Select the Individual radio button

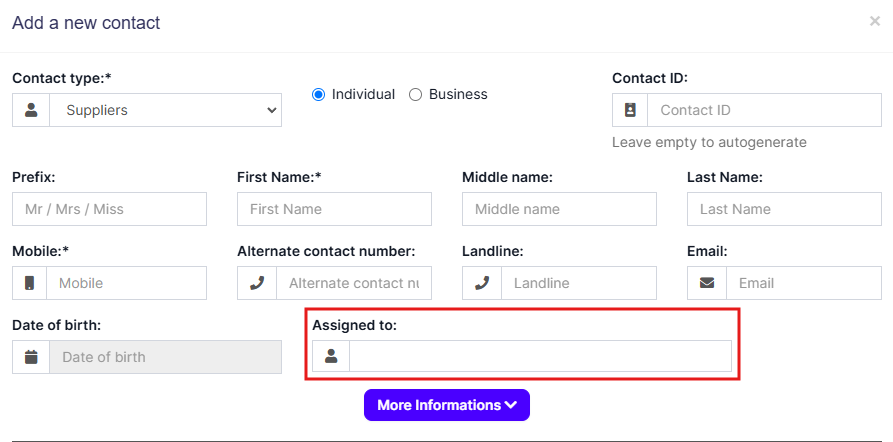pos(319,94)
